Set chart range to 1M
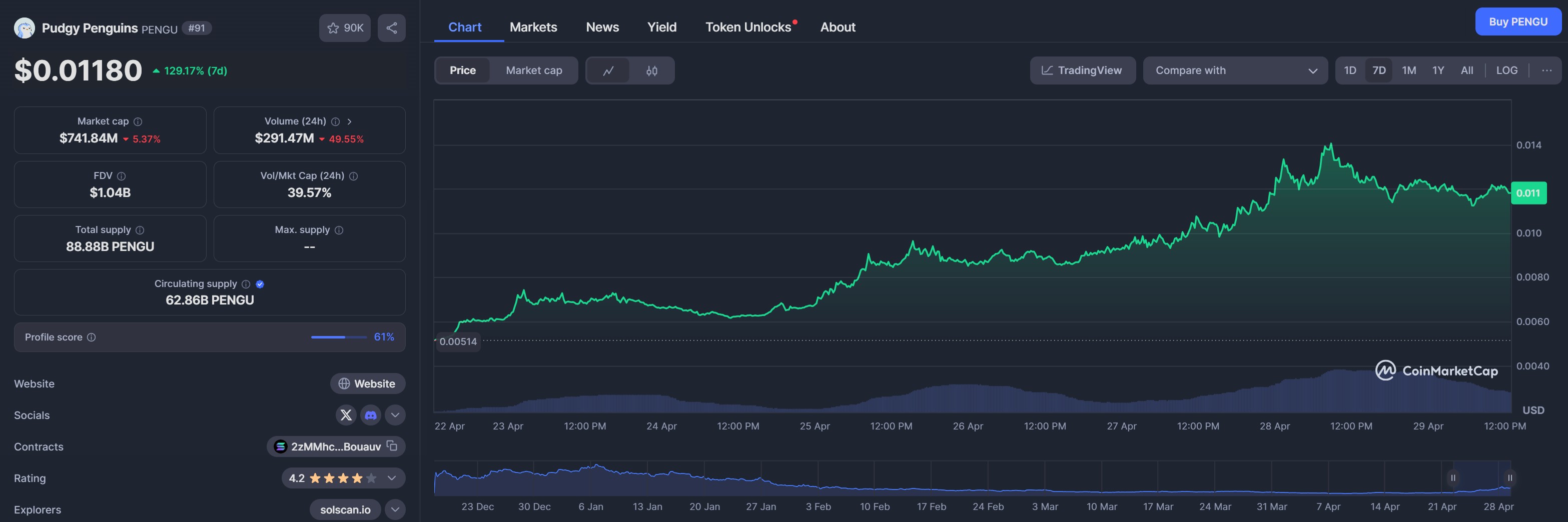1568x522 pixels. click(x=1408, y=70)
